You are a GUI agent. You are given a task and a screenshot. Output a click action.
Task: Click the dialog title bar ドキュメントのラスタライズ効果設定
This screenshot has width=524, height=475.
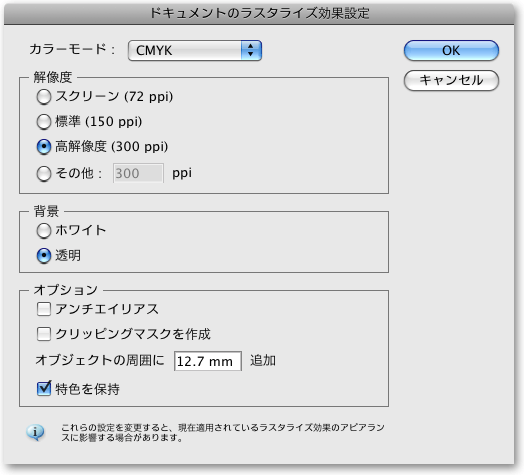(259, 13)
